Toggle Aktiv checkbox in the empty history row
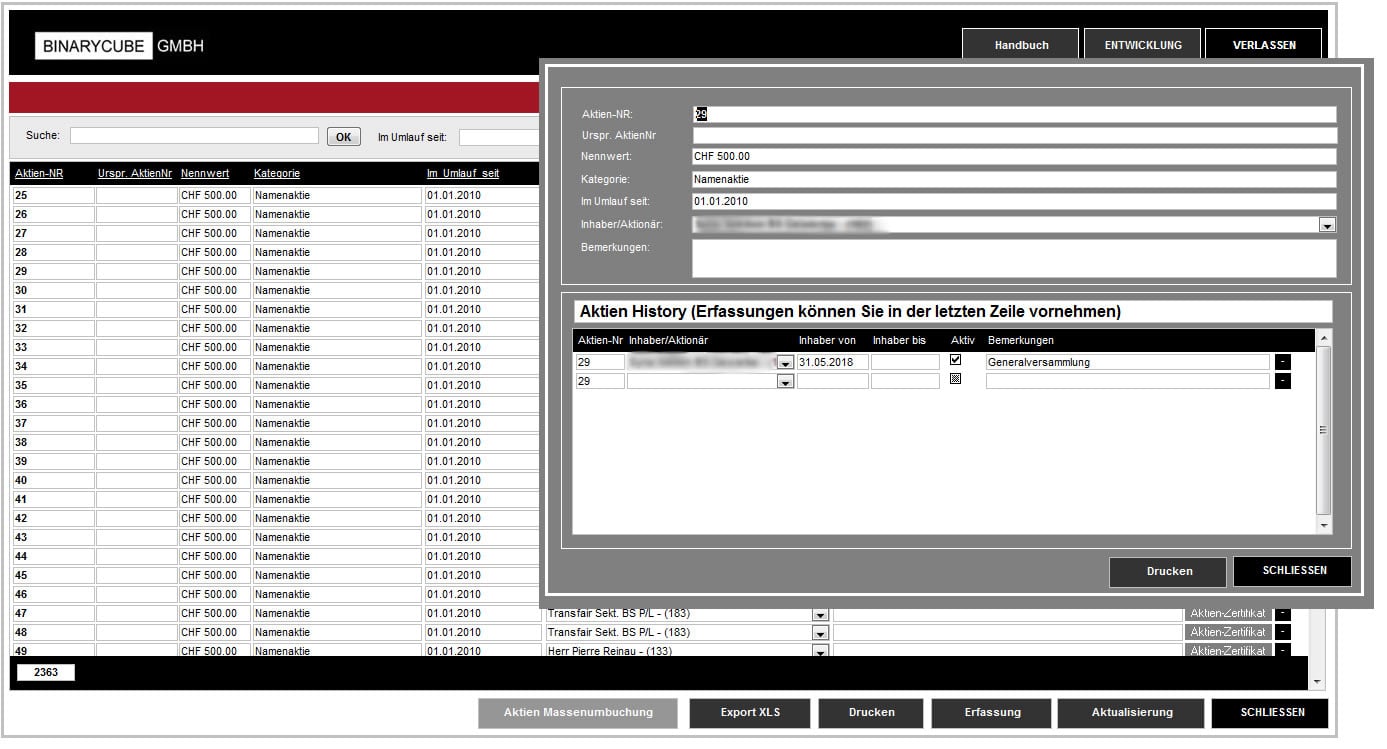The height and width of the screenshot is (749, 1387). (x=955, y=379)
